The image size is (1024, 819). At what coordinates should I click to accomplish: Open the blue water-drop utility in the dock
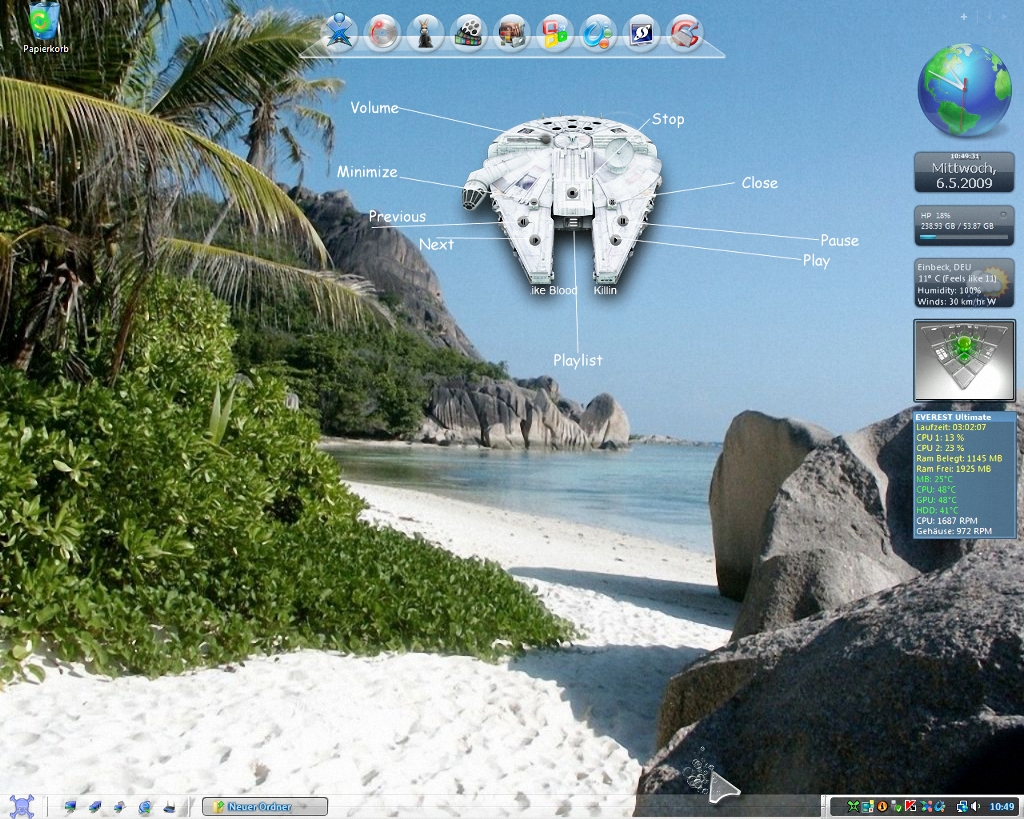click(599, 33)
